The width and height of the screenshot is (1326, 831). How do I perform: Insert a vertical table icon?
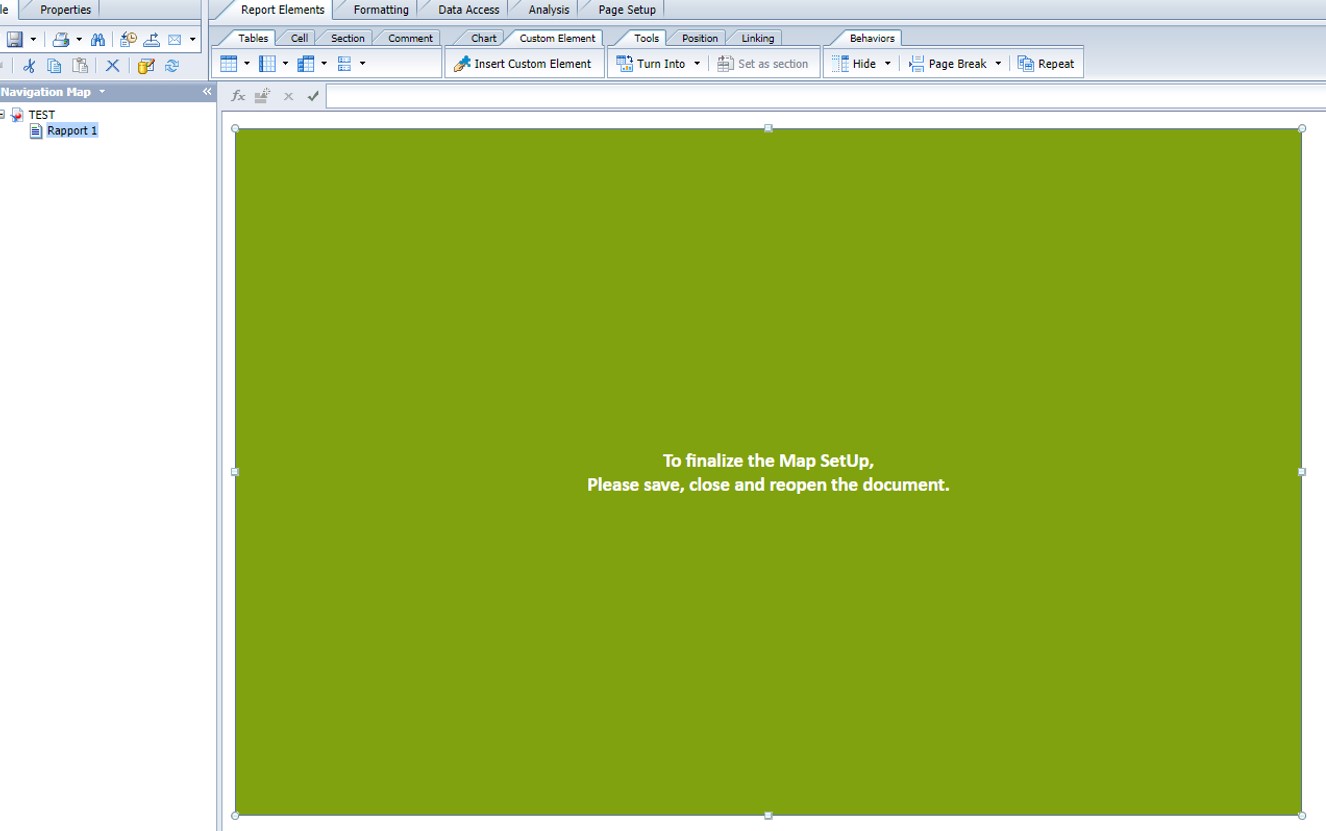(x=228, y=64)
